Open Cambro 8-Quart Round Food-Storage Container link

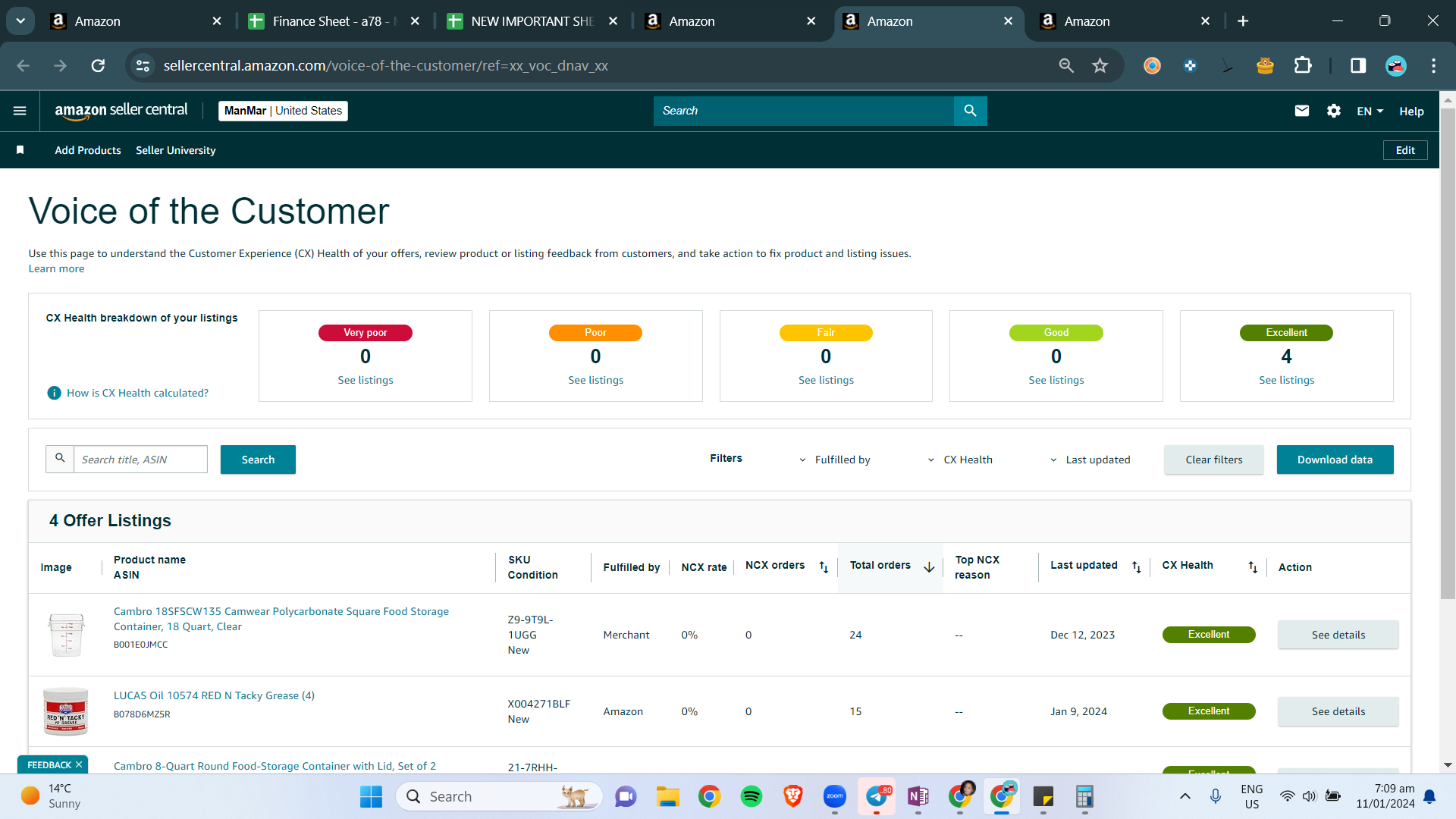pos(275,766)
